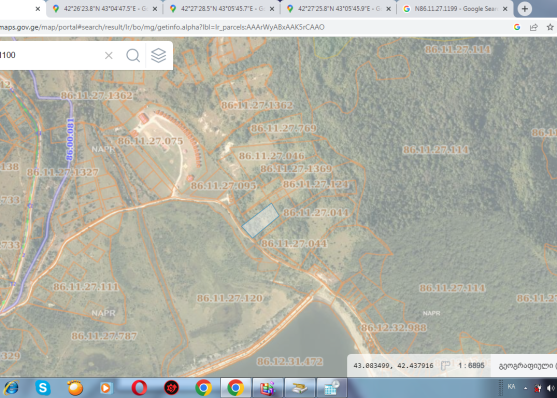This screenshot has height=398, width=557.
Task: Expand the coordinate system selector
Action: 526,366
